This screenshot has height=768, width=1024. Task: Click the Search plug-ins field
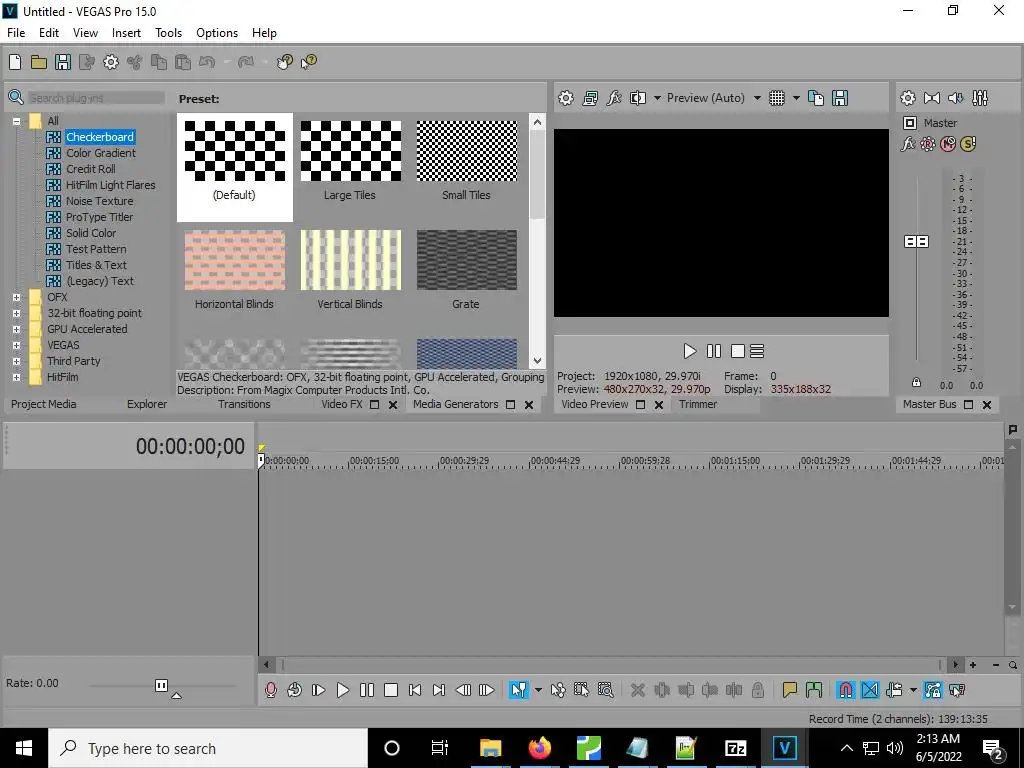point(95,98)
